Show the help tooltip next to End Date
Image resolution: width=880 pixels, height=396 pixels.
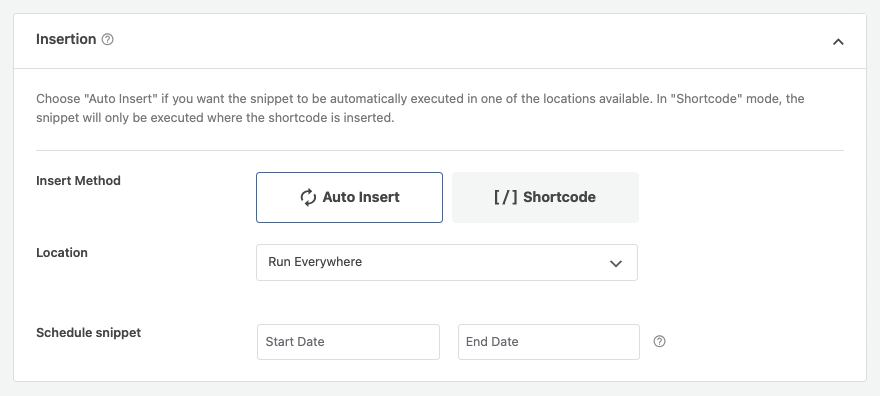pos(659,342)
